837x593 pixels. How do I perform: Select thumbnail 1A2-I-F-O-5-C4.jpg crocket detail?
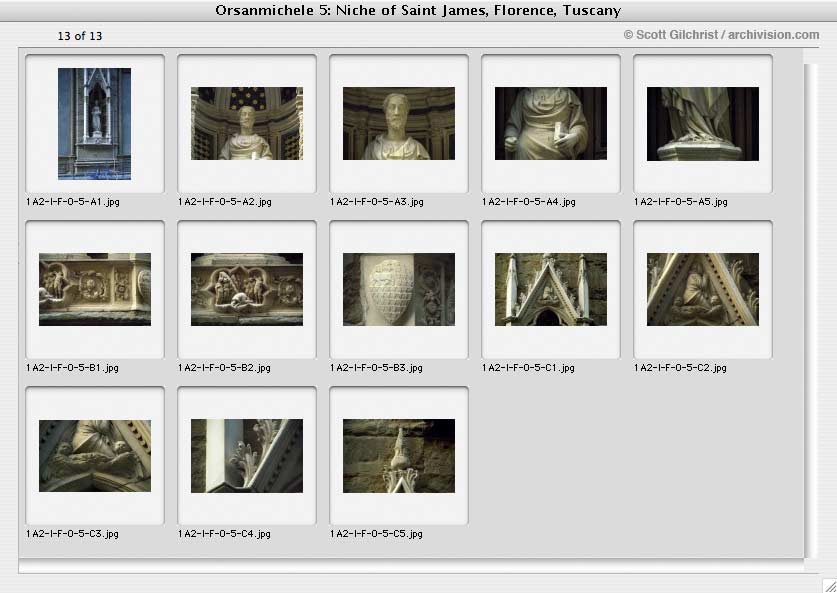pos(247,456)
